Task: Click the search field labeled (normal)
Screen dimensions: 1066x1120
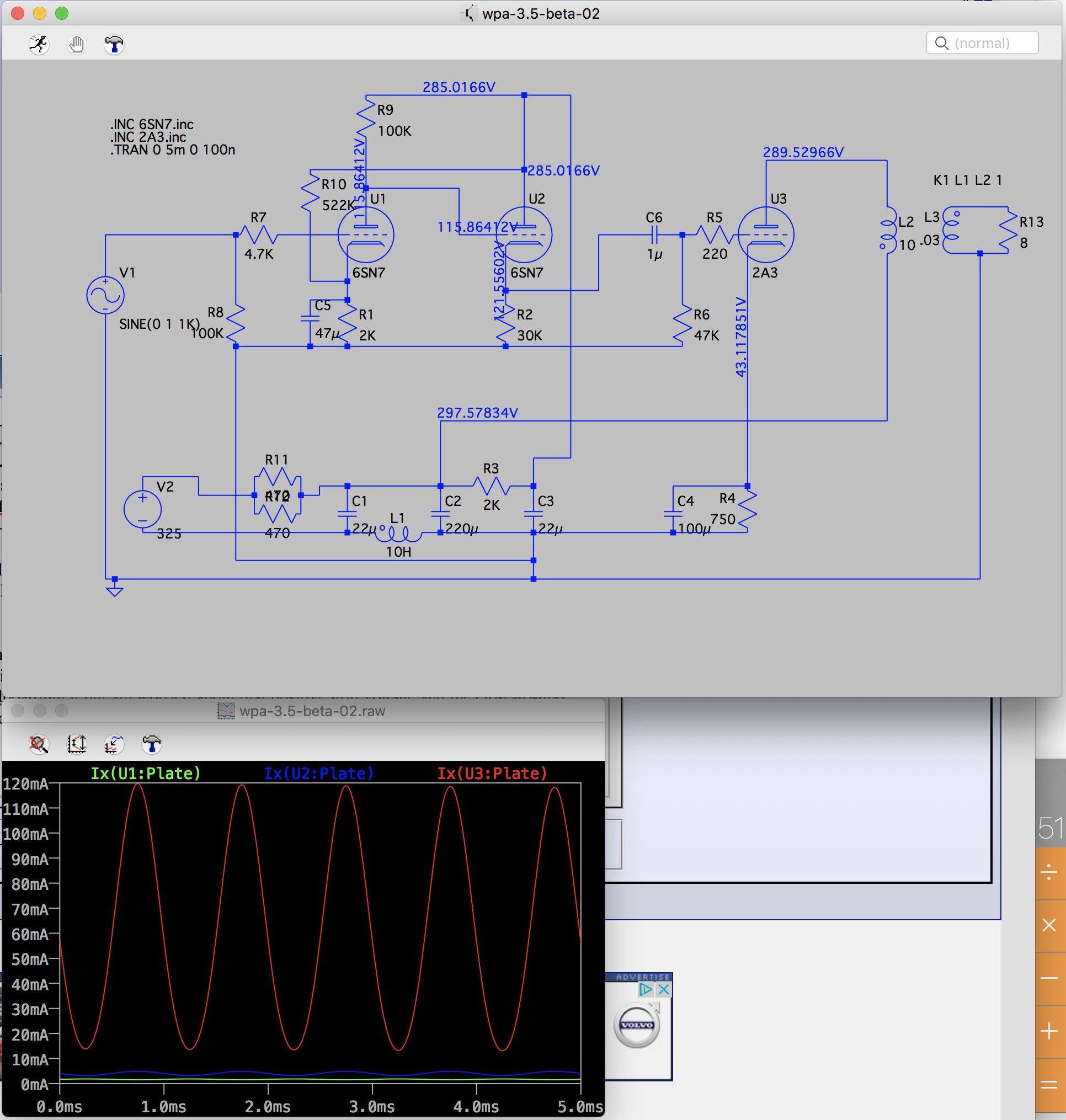Action: (982, 43)
